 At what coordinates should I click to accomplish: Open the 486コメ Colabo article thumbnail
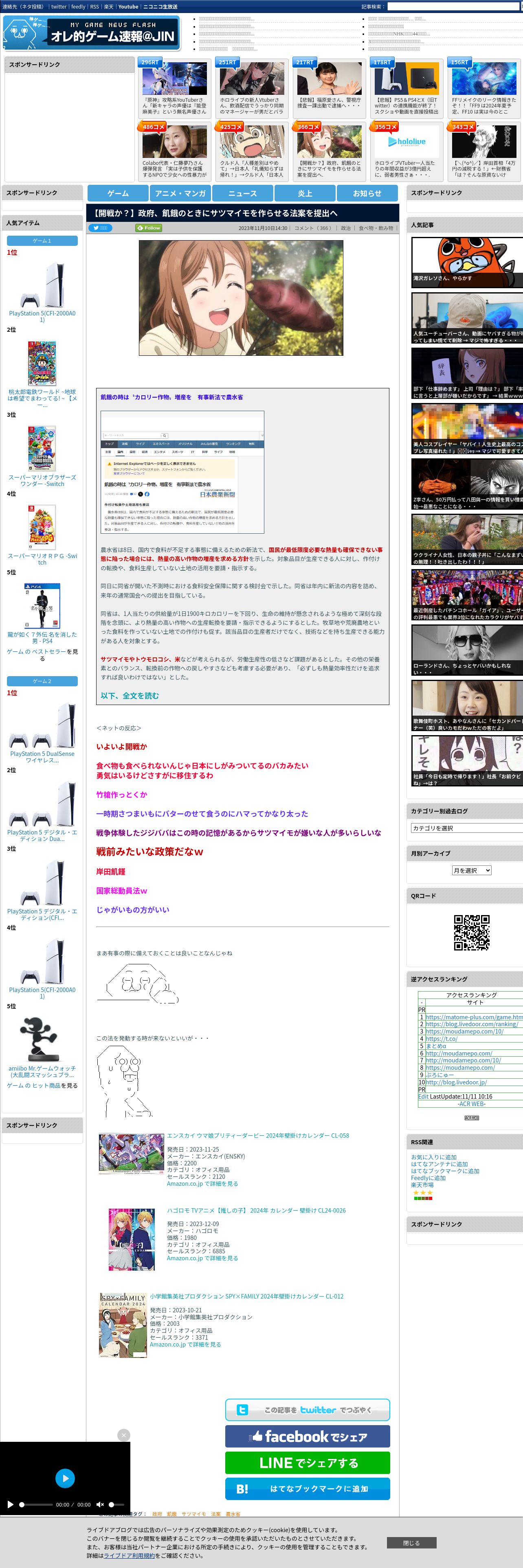[174, 141]
